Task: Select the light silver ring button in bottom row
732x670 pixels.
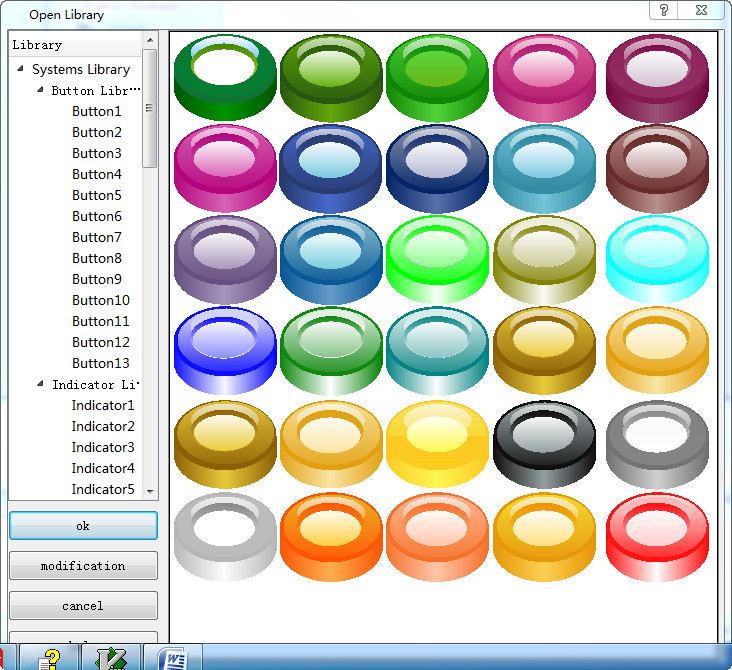Action: (225, 536)
